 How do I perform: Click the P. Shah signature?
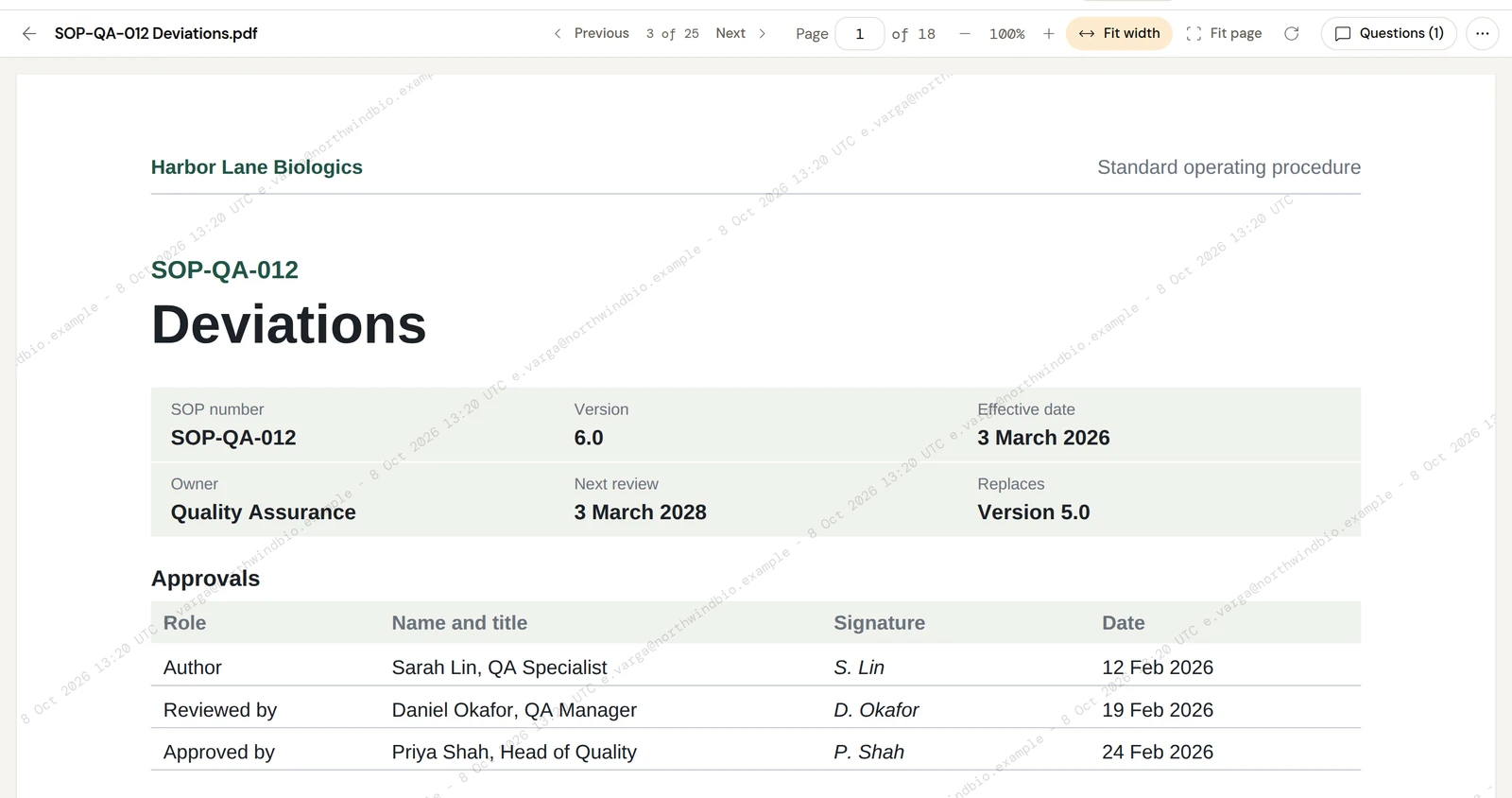click(x=868, y=753)
